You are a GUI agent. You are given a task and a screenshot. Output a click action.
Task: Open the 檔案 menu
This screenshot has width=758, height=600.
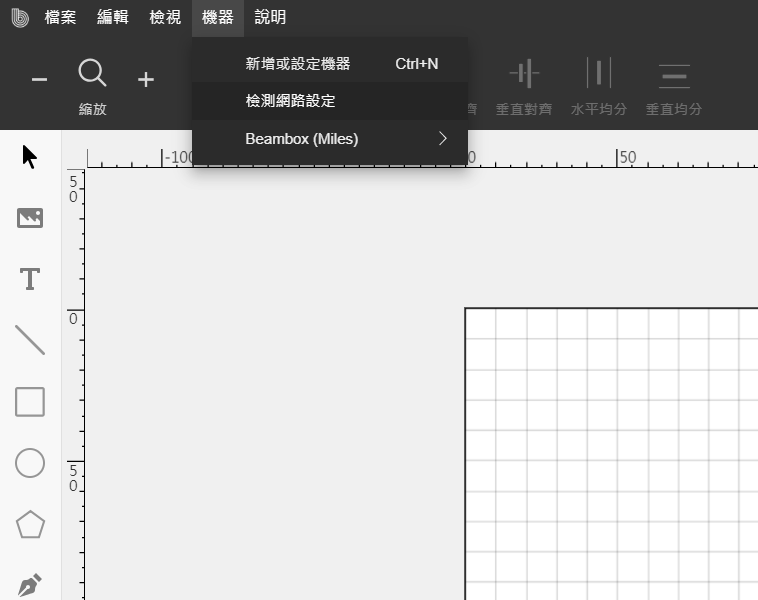60,17
